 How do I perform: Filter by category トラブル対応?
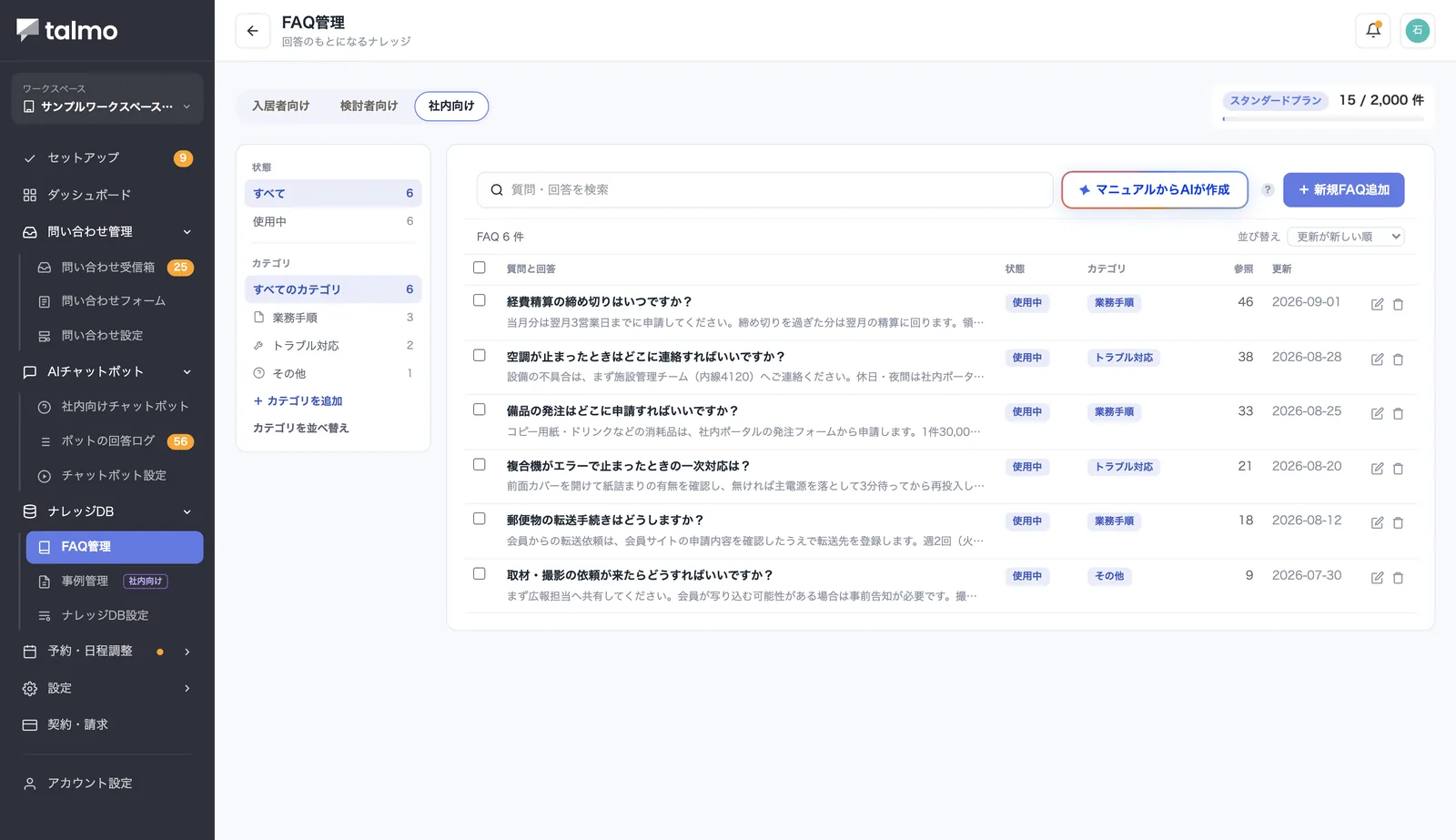333,346
